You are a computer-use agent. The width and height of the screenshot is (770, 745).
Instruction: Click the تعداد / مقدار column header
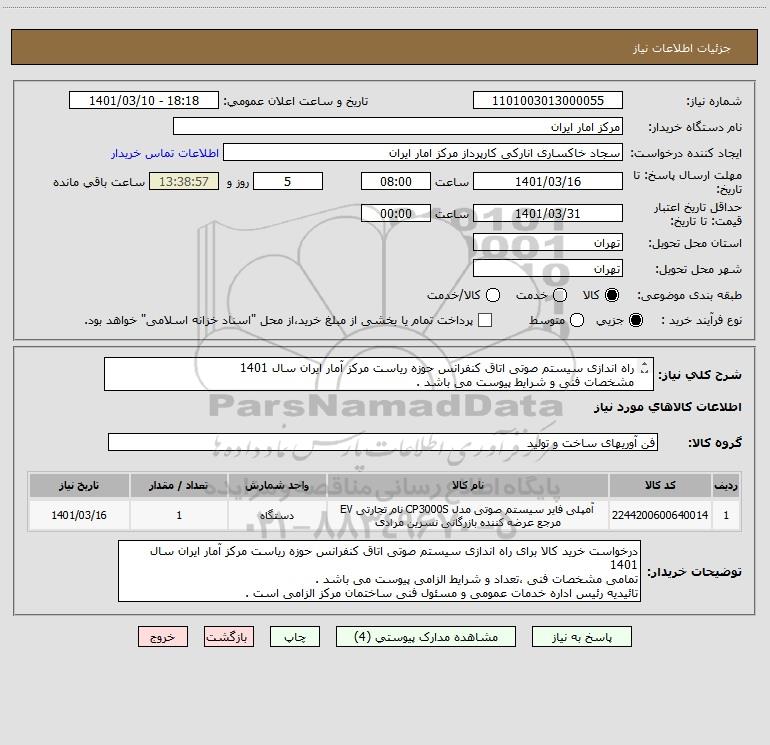(179, 486)
